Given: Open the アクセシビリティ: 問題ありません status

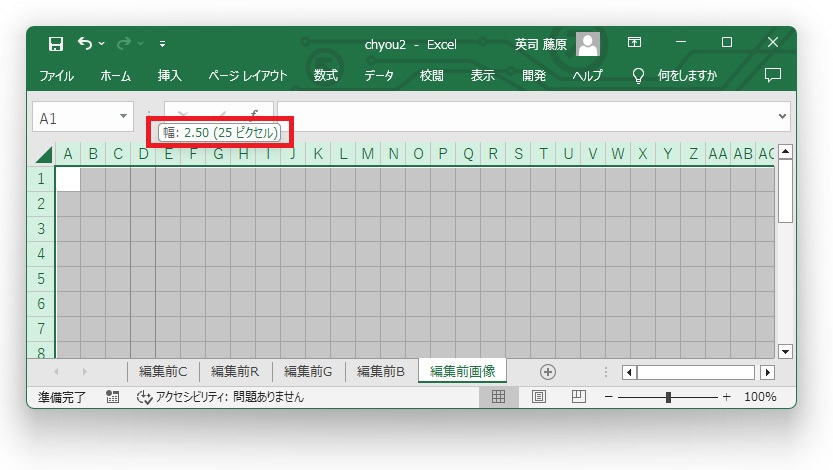Looking at the screenshot, I should tap(220, 397).
